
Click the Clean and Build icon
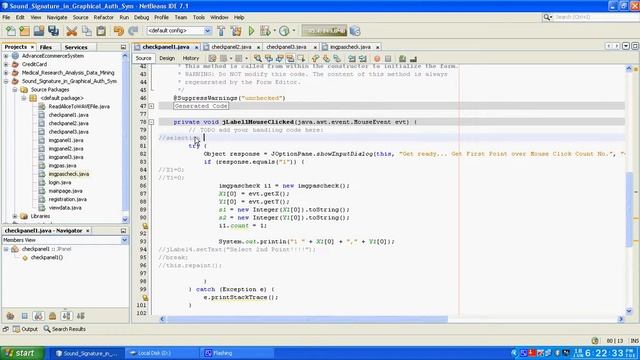click(x=236, y=31)
